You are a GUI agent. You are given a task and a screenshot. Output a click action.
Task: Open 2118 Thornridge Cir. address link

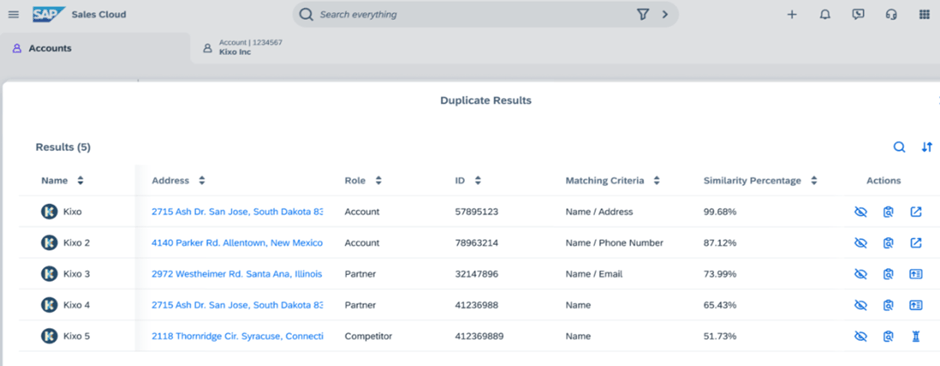point(237,336)
